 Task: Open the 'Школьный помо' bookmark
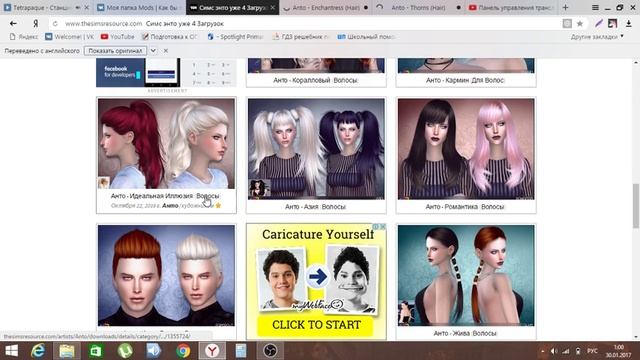click(x=366, y=37)
